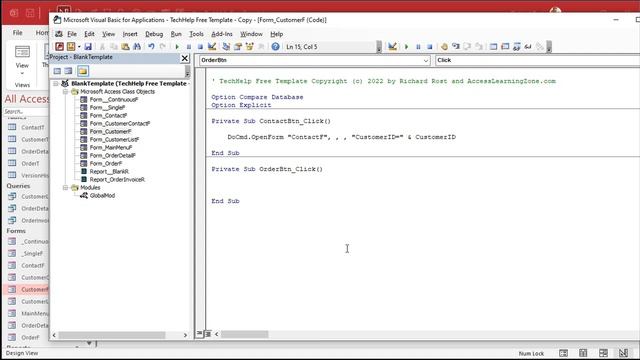640x360 pixels.
Task: Toggle Design Mode in the Standard toolbar
Action: (x=212, y=47)
